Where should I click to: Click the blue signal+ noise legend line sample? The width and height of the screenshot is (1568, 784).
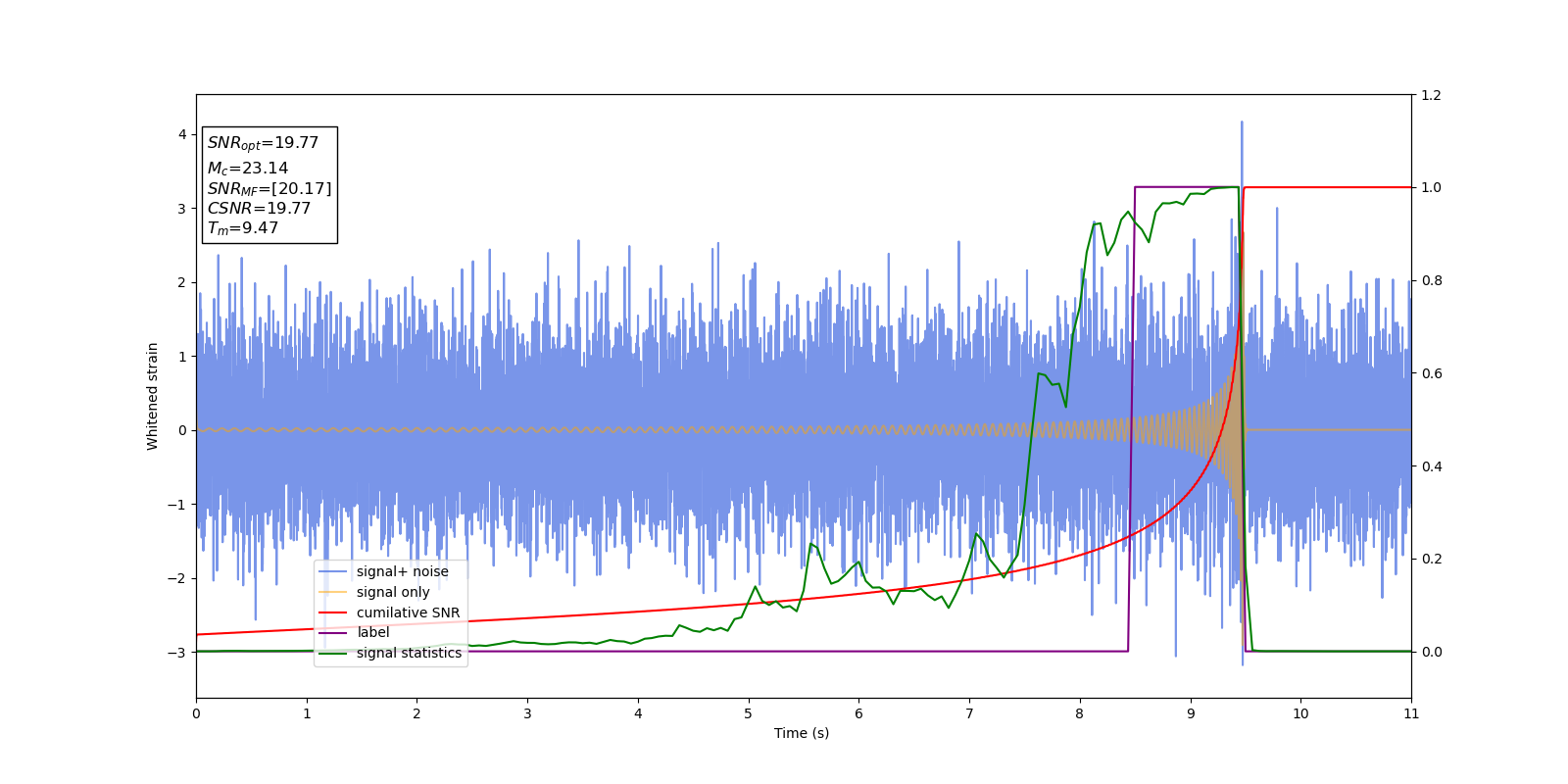point(333,571)
